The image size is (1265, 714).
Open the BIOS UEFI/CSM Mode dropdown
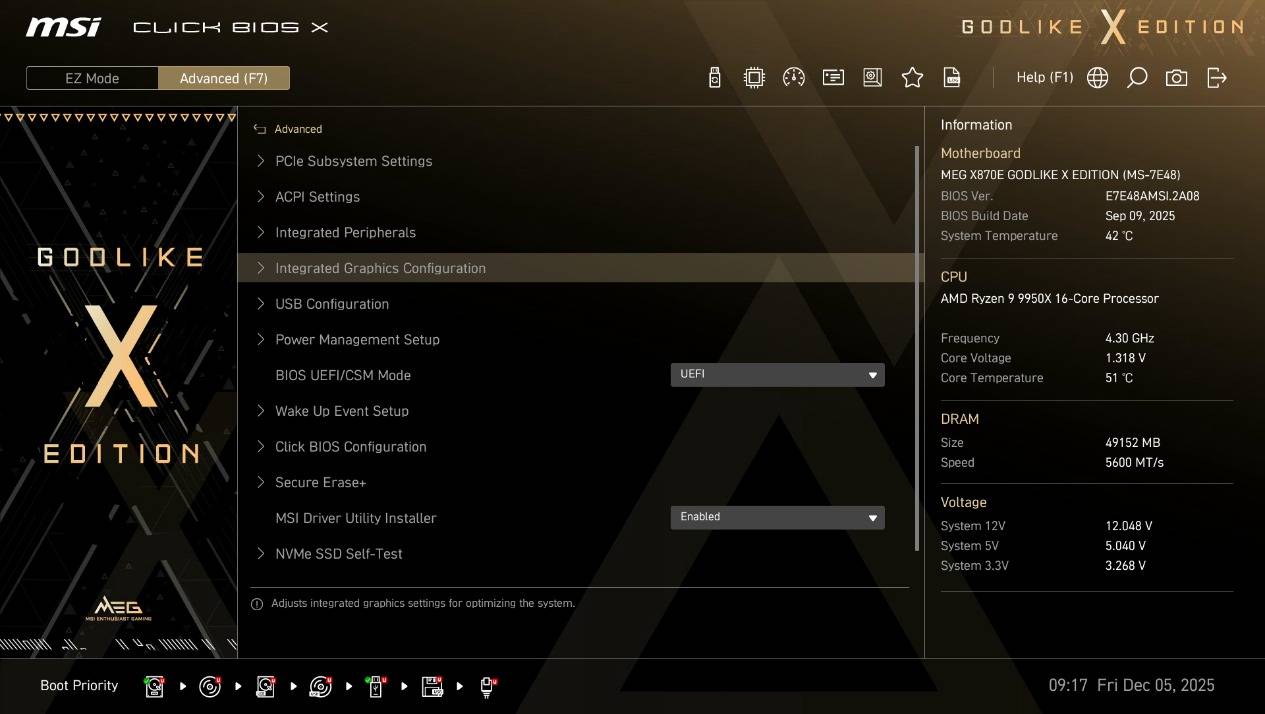pyautogui.click(x=777, y=375)
